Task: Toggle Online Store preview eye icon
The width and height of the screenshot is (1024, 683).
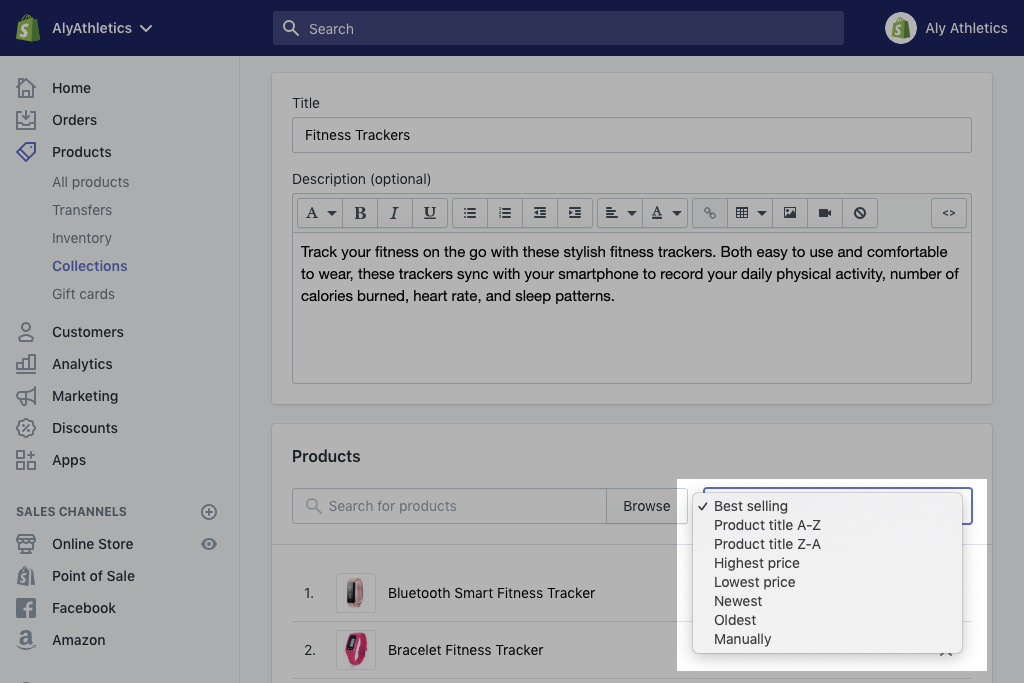Action: click(x=209, y=544)
